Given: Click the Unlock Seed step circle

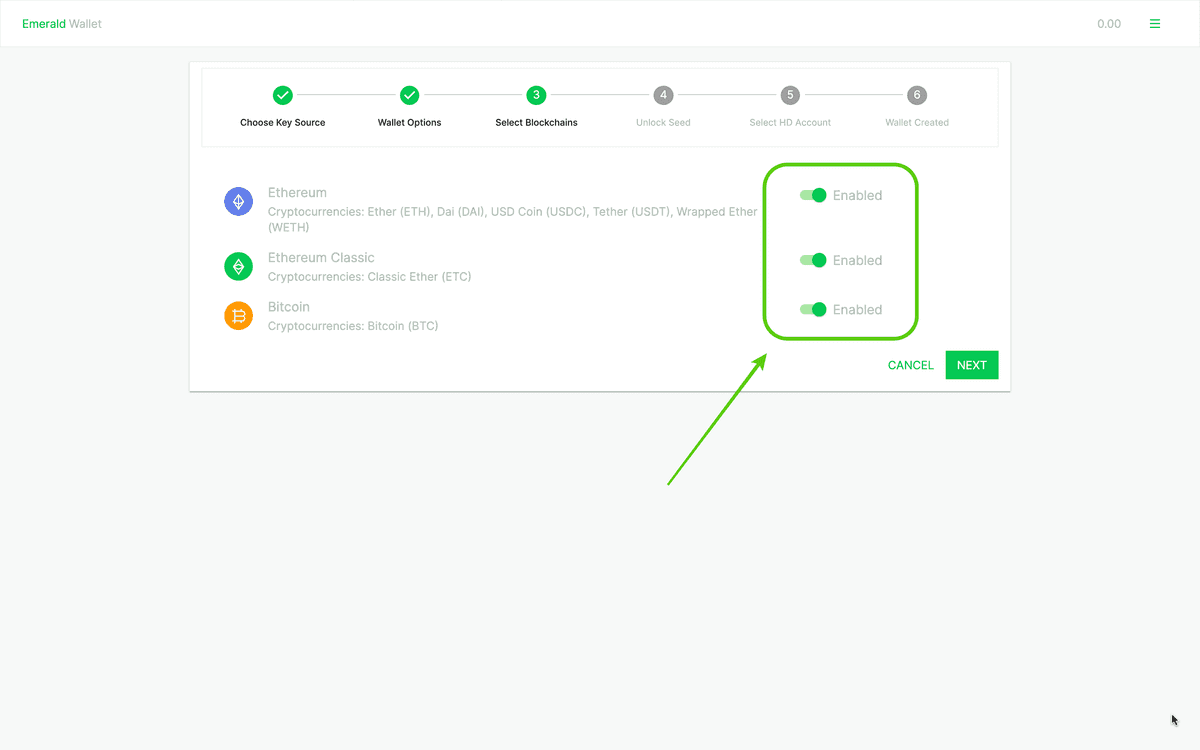Looking at the screenshot, I should click(663, 95).
